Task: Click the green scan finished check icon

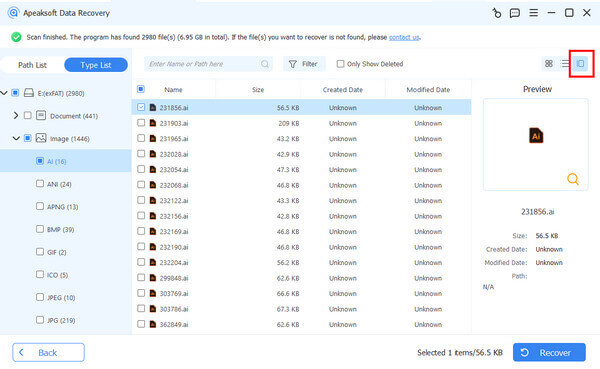Action: (x=16, y=37)
